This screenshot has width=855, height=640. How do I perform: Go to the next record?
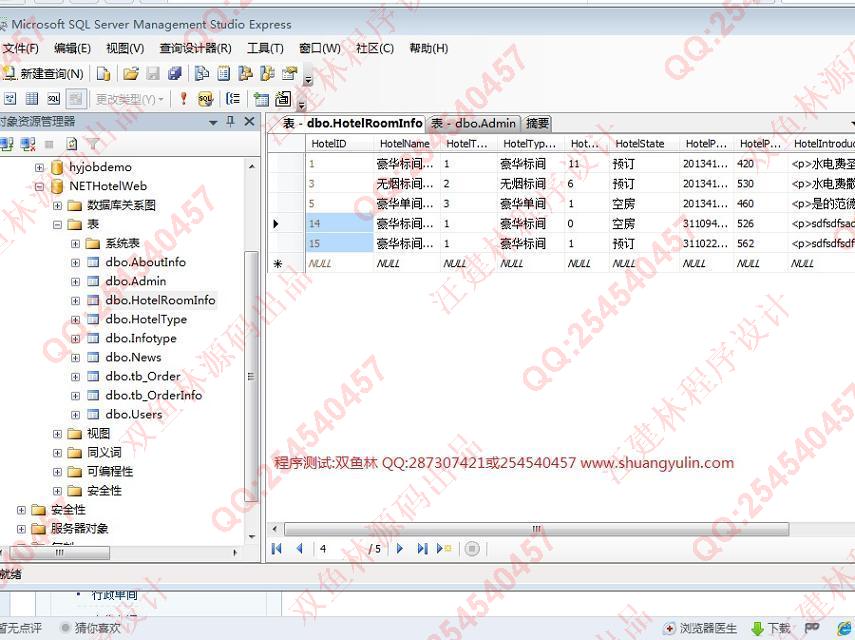point(400,548)
